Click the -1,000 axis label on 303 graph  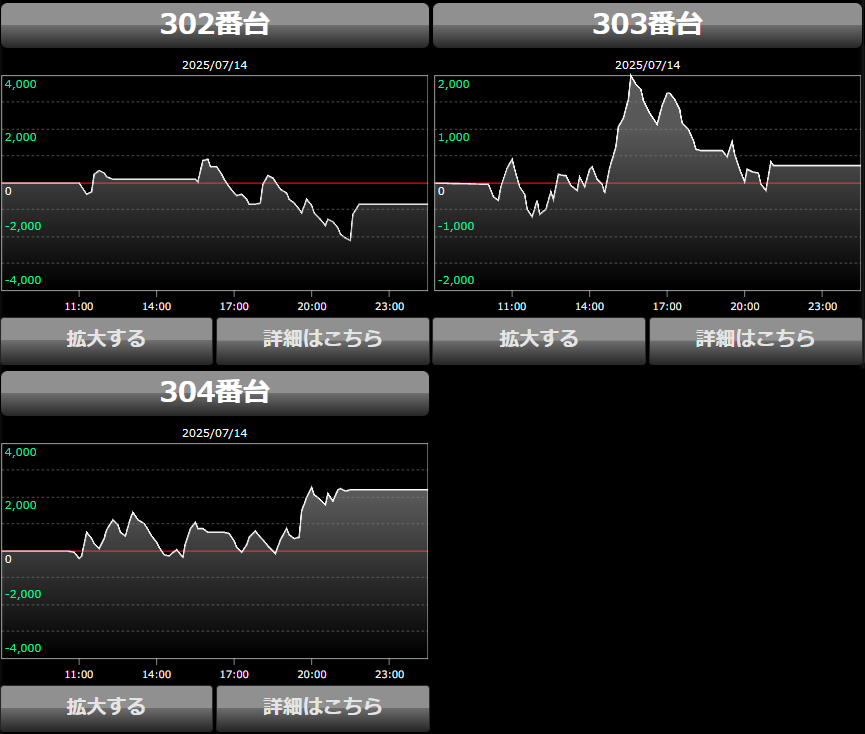456,226
